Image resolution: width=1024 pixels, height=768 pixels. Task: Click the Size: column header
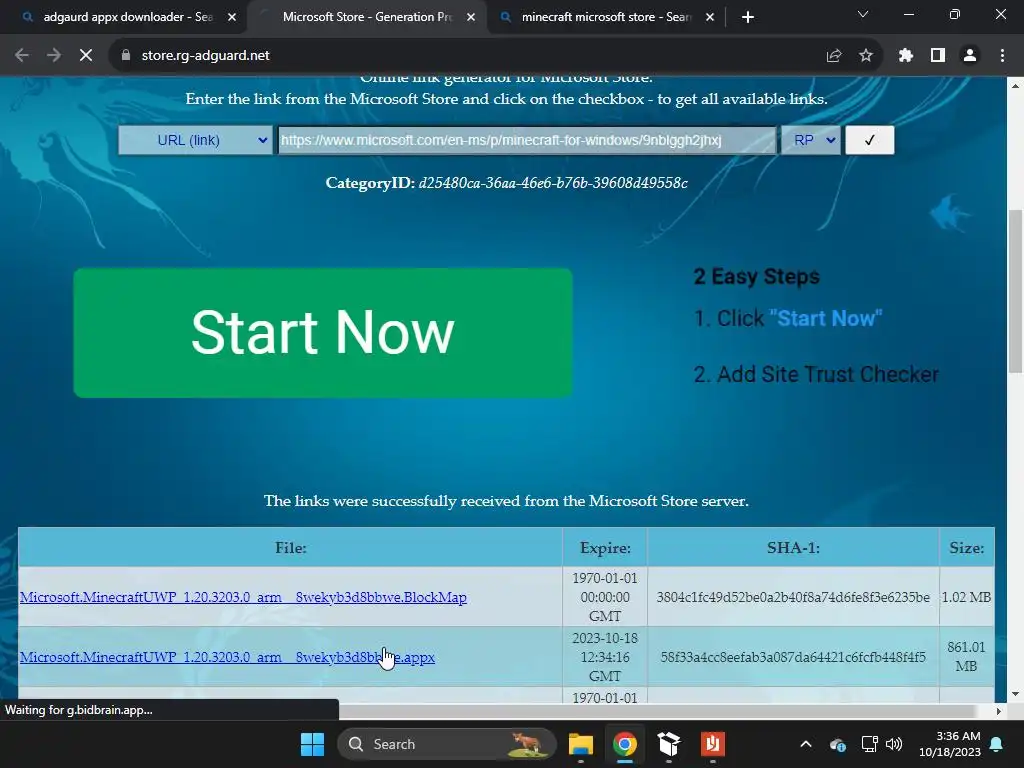click(x=967, y=547)
